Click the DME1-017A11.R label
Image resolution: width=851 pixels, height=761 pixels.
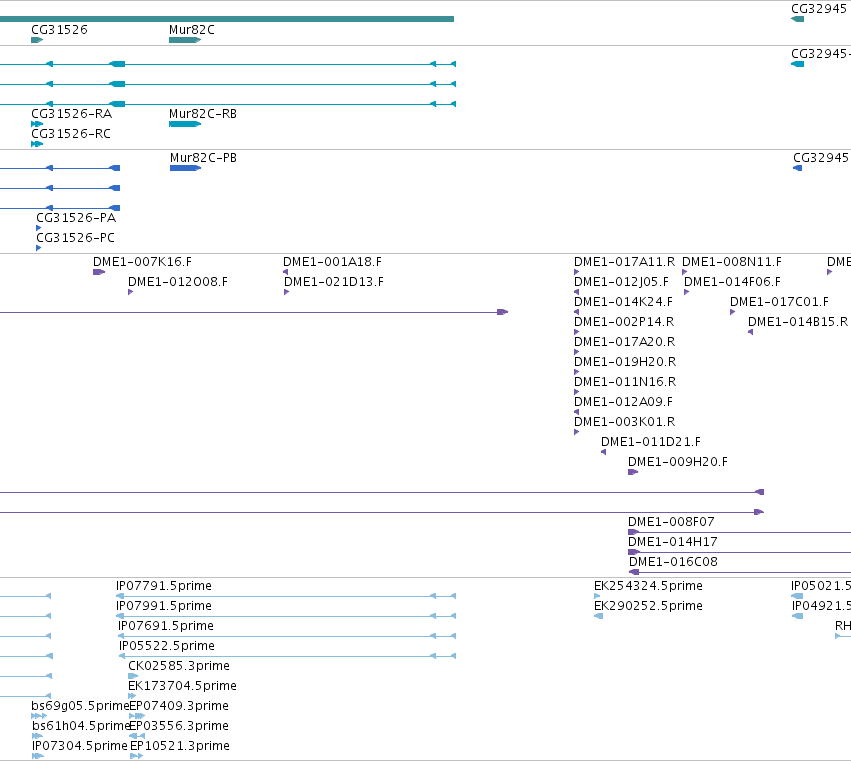point(625,262)
